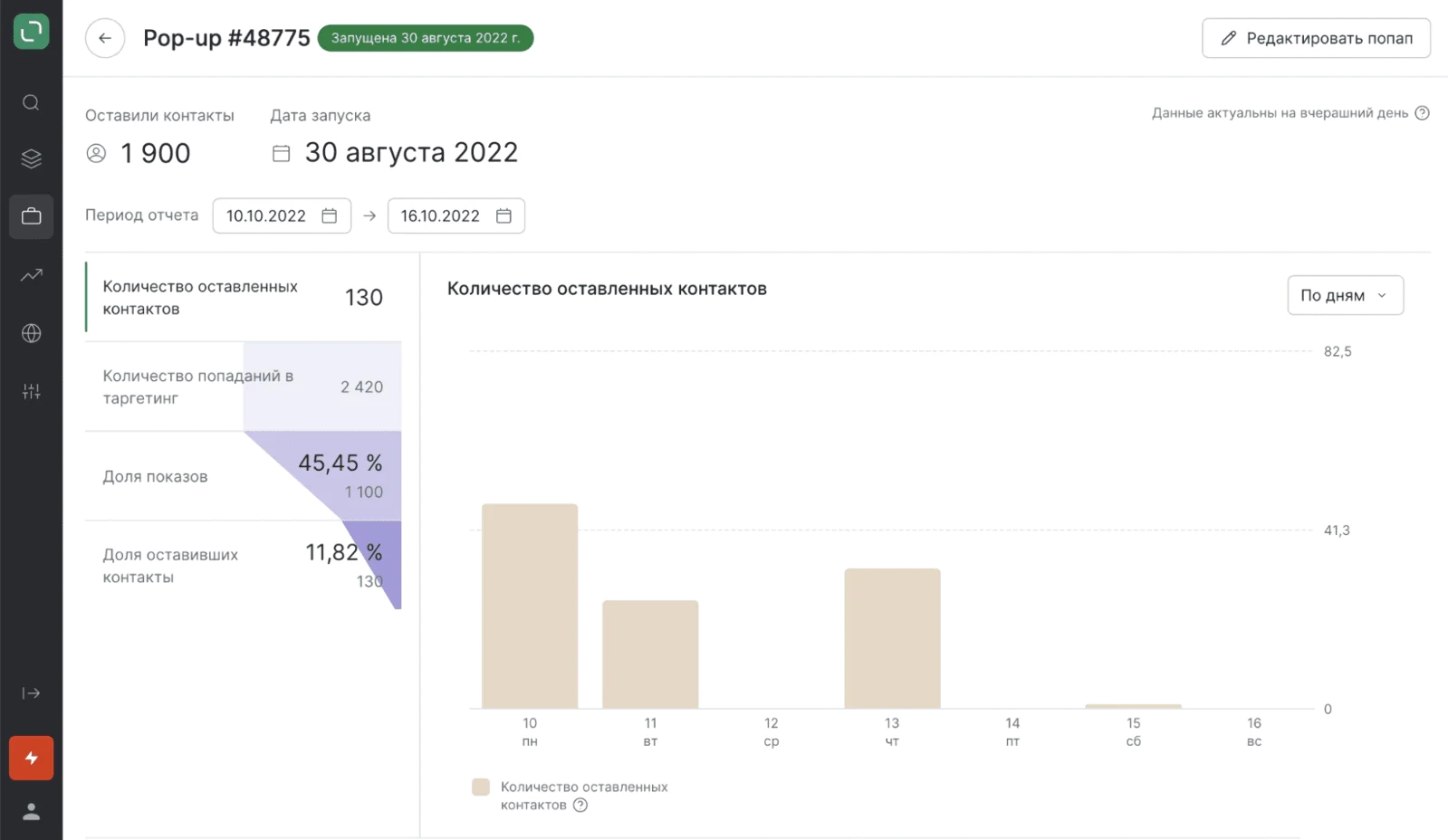Click 'Данные актуальны на вчерашний день' text
Image resolution: width=1448 pixels, height=840 pixels.
(1280, 113)
